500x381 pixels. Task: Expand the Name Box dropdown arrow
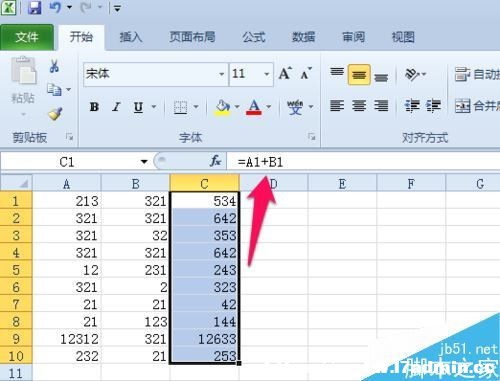coord(144,162)
